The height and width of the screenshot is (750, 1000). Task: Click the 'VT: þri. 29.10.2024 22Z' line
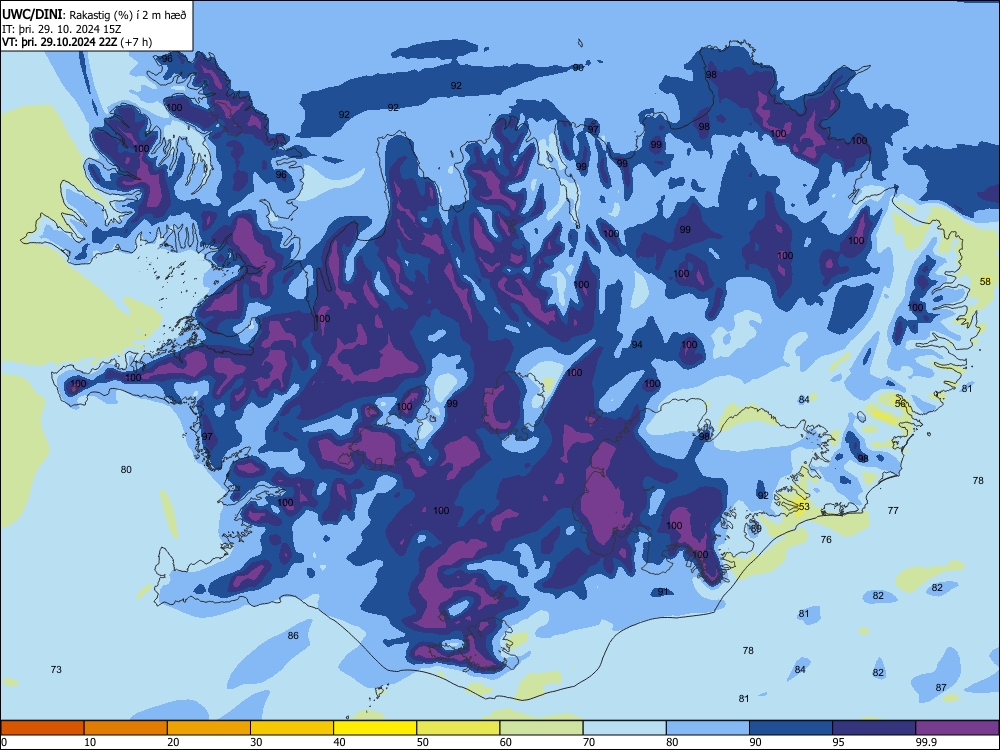point(59,42)
